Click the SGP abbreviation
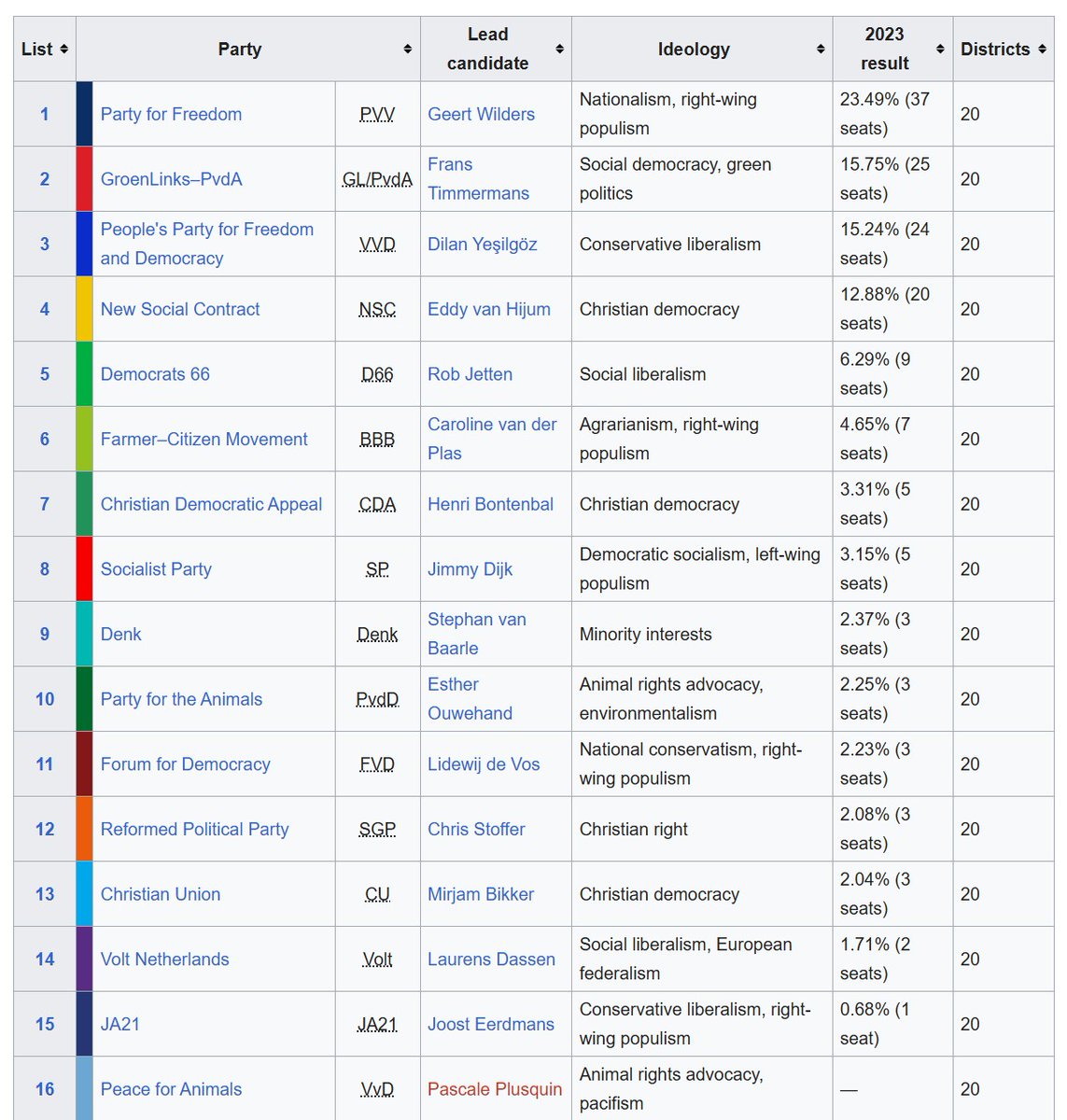 click(x=377, y=829)
